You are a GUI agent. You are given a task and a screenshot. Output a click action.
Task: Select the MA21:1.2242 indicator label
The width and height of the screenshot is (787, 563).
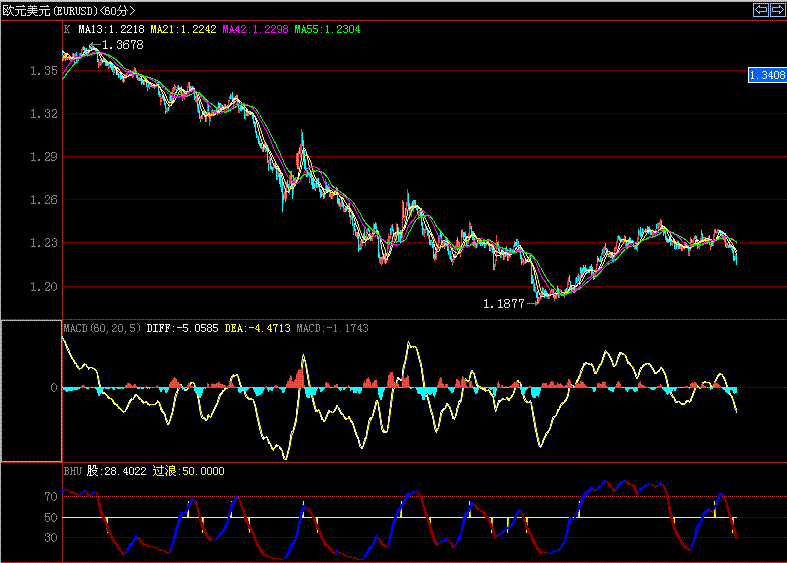(x=183, y=30)
